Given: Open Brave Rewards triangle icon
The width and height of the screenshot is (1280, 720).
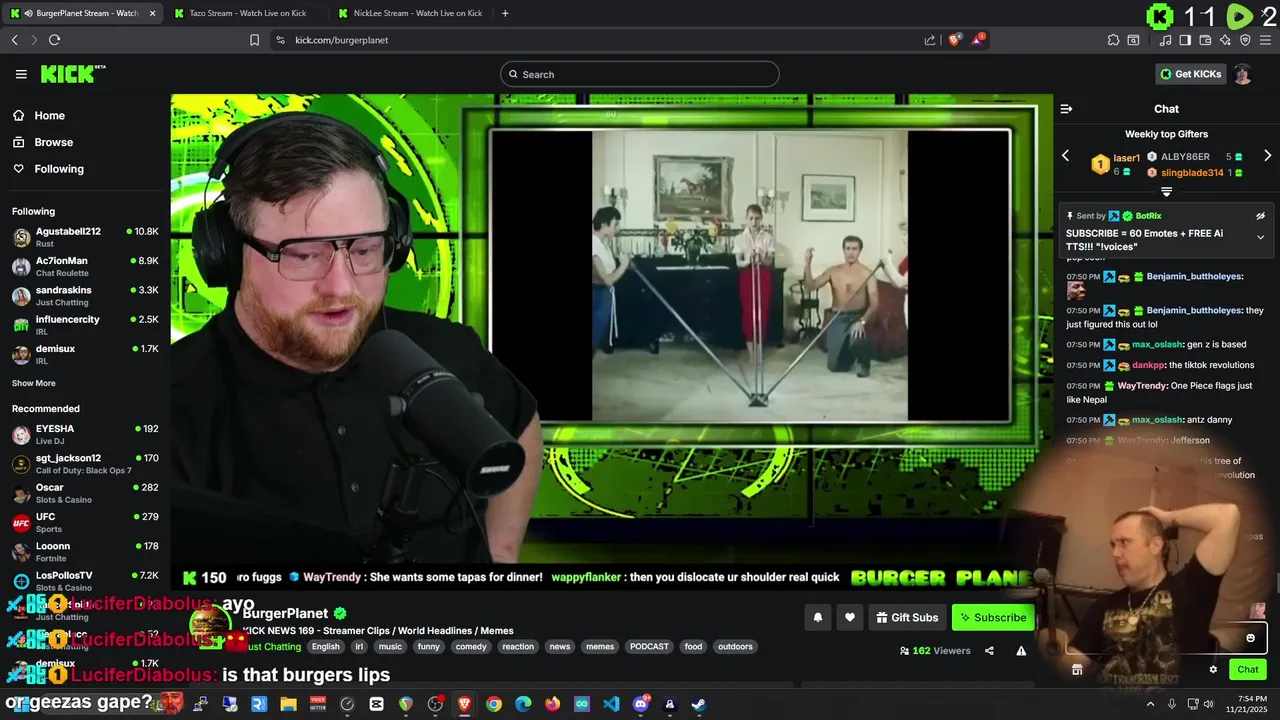Looking at the screenshot, I should coord(978,40).
